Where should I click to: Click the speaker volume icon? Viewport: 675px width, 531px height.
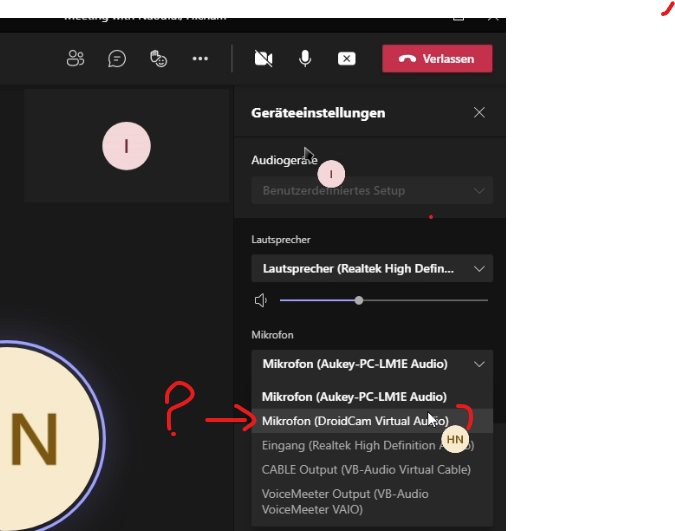[261, 300]
